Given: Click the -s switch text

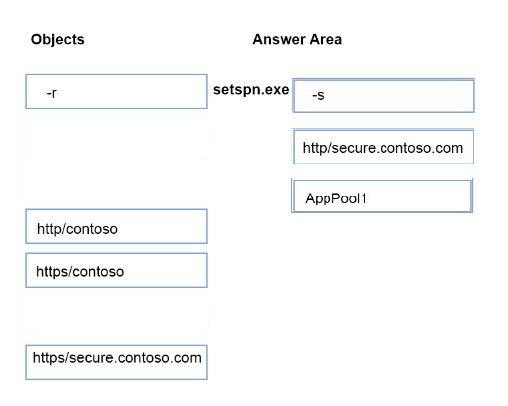Looking at the screenshot, I should 318,95.
